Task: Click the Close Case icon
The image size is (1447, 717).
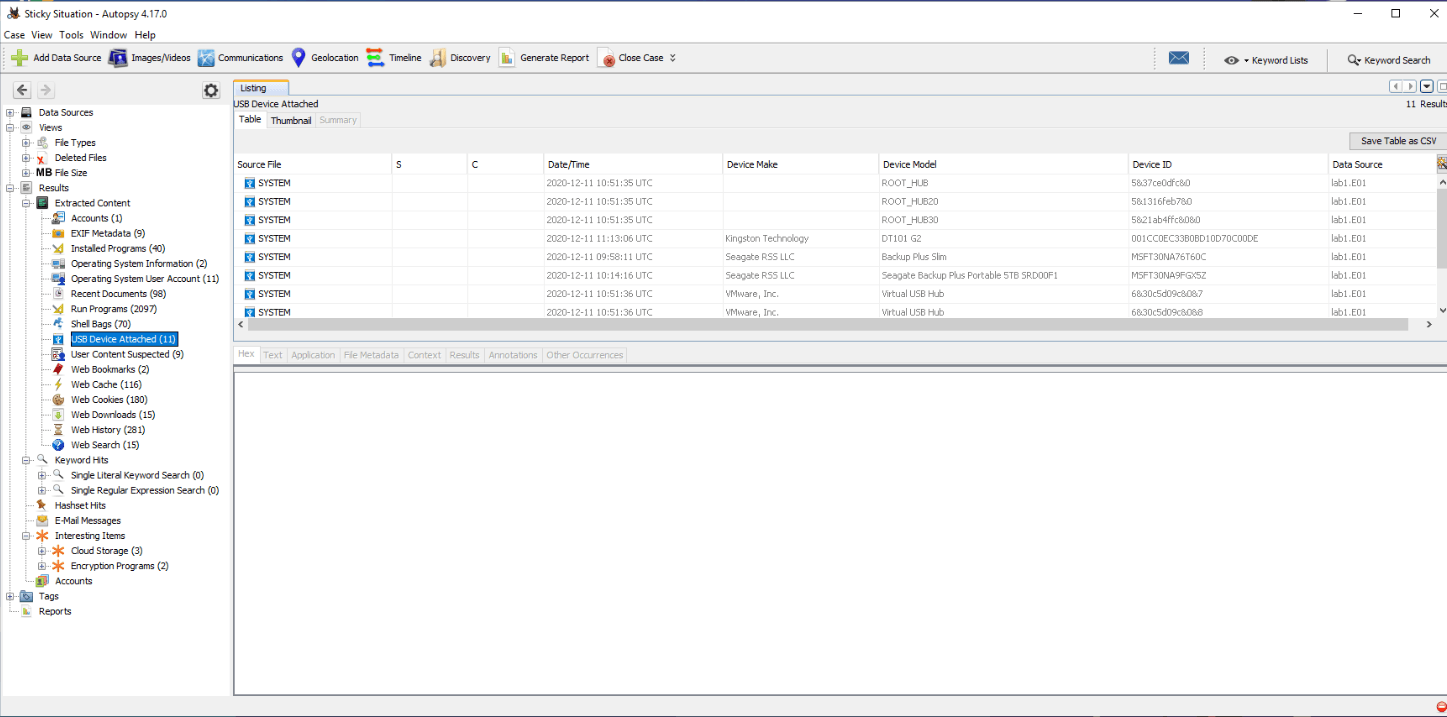Action: 606,58
